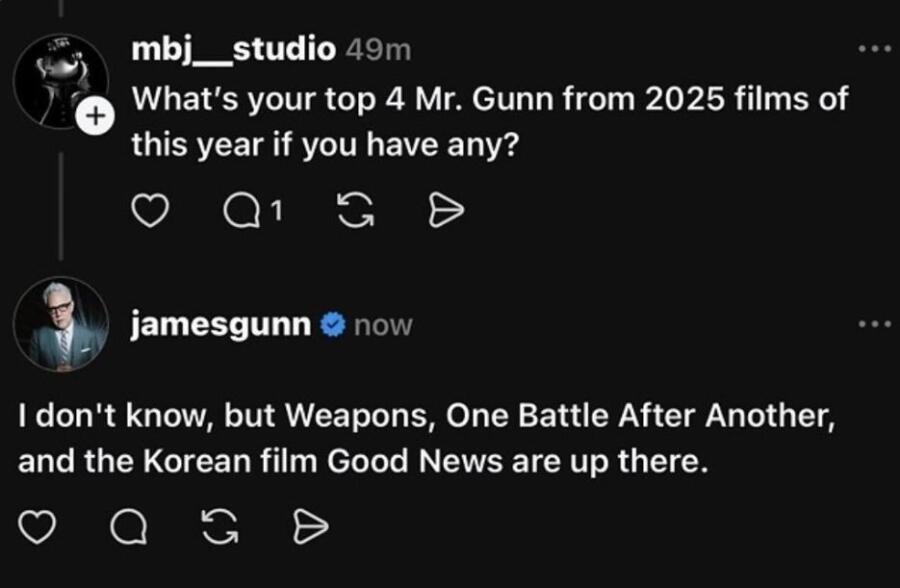Image resolution: width=900 pixels, height=588 pixels.
Task: Open more options for jamesgunn reply
Action: pos(874,324)
